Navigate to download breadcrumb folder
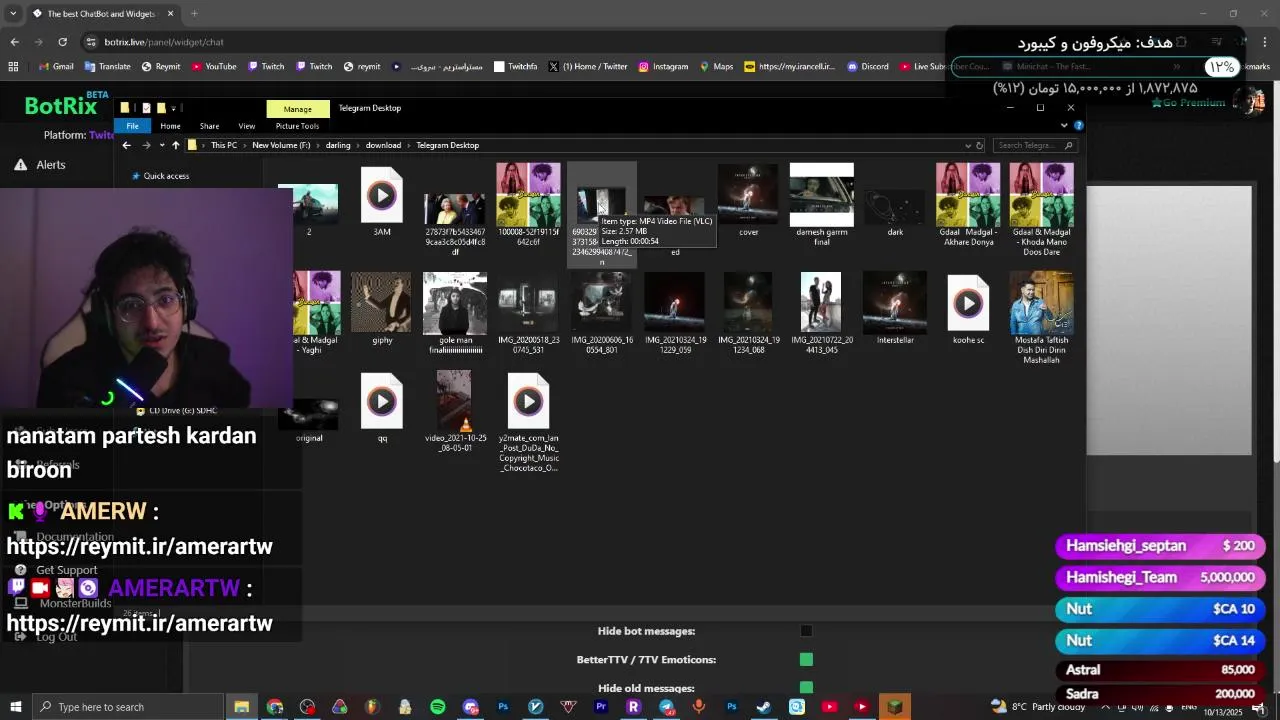The height and width of the screenshot is (720, 1280). click(x=383, y=145)
